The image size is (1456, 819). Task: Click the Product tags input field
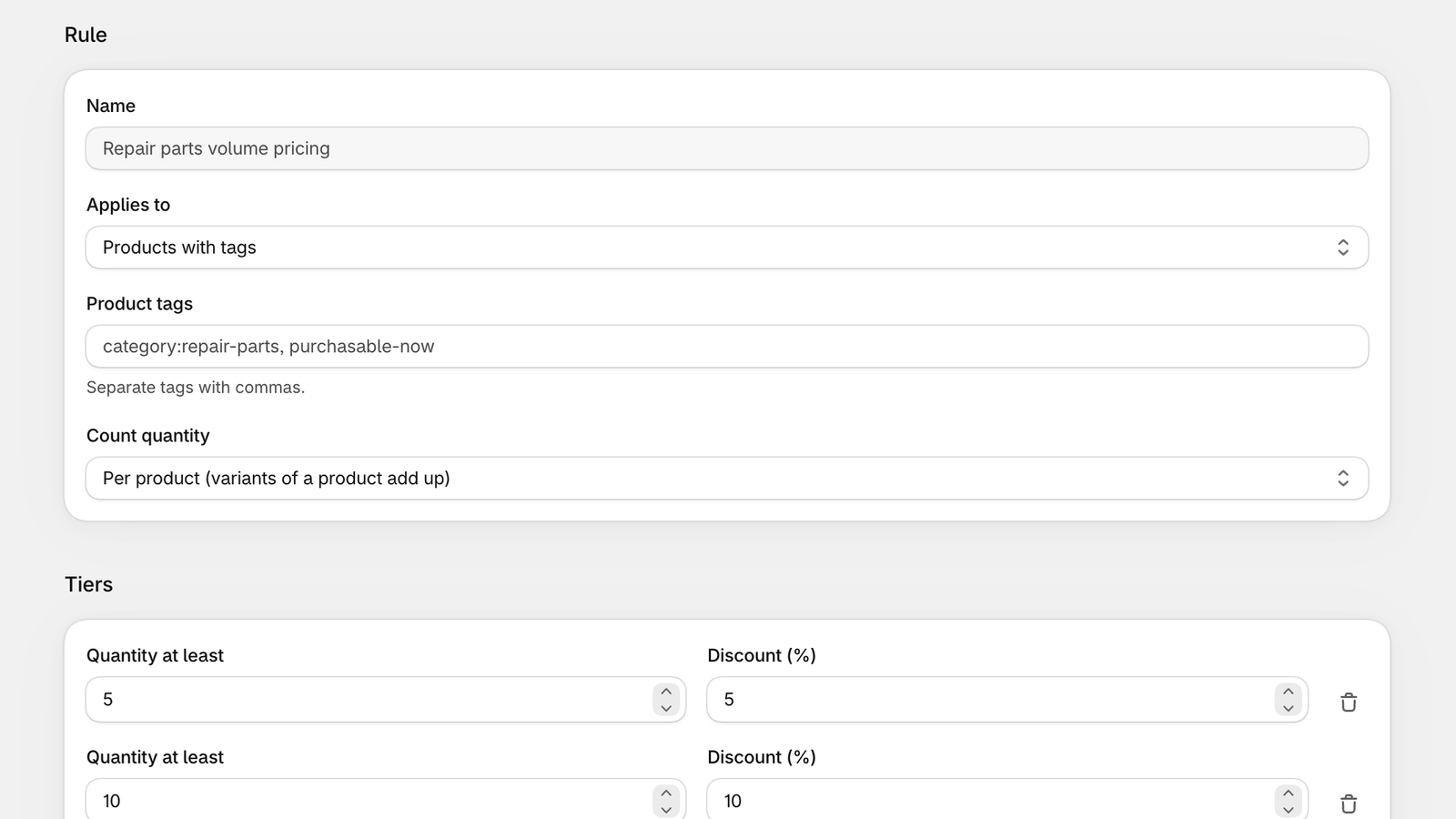(727, 347)
